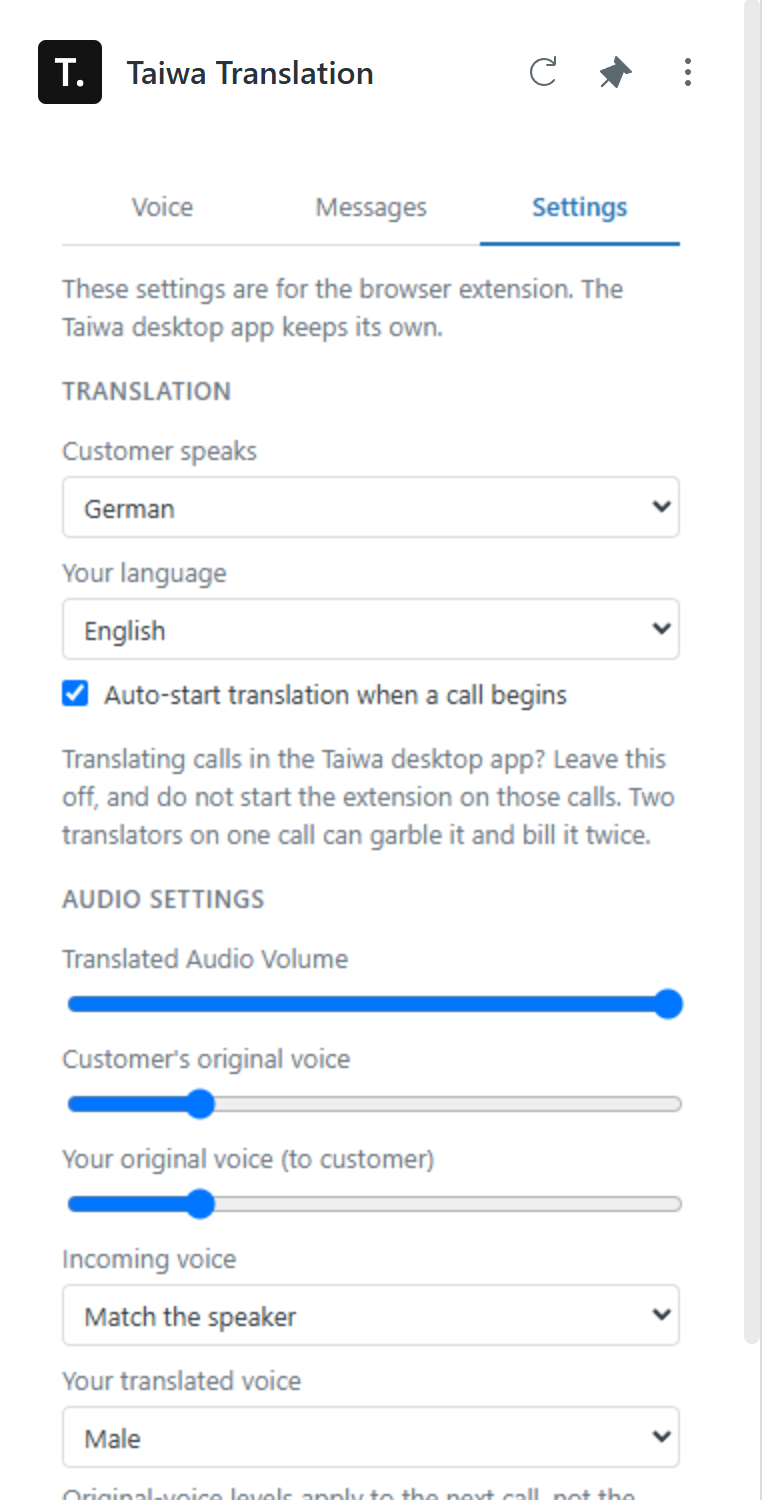Select the Settings tab
This screenshot has width=762, height=1500.
[580, 207]
